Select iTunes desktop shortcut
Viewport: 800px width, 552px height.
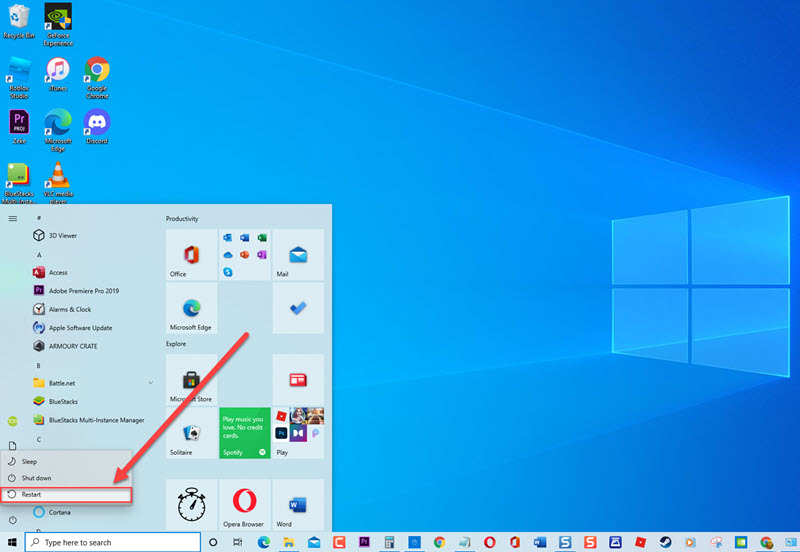[x=58, y=74]
